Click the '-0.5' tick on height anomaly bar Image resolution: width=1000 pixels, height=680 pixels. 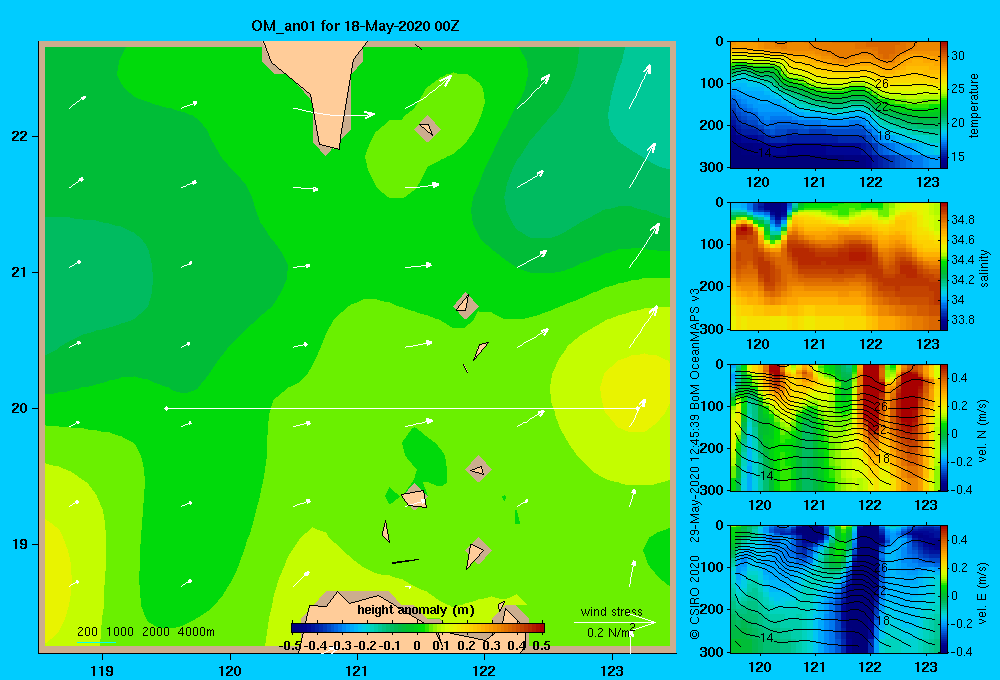point(290,646)
